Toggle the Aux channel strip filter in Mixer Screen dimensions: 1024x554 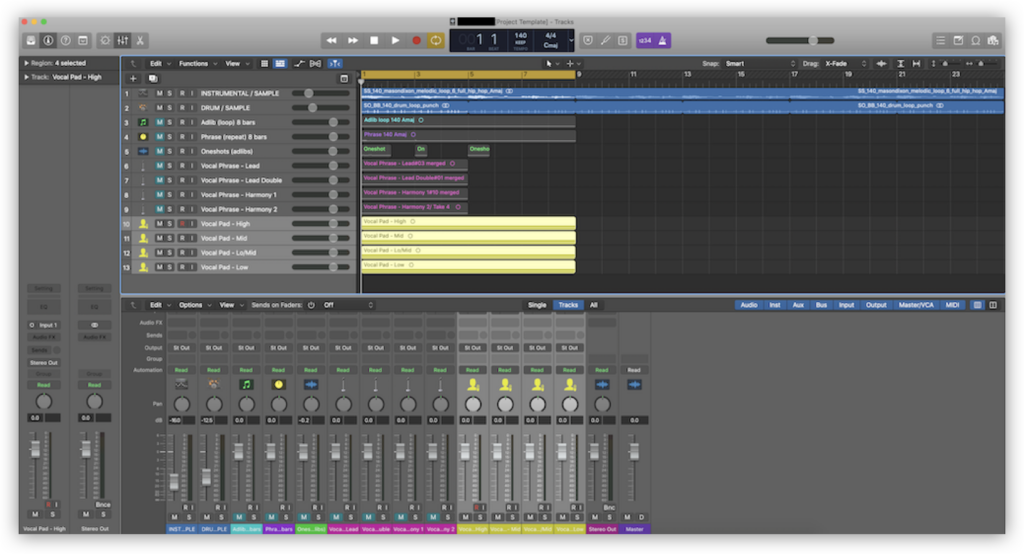click(x=798, y=305)
